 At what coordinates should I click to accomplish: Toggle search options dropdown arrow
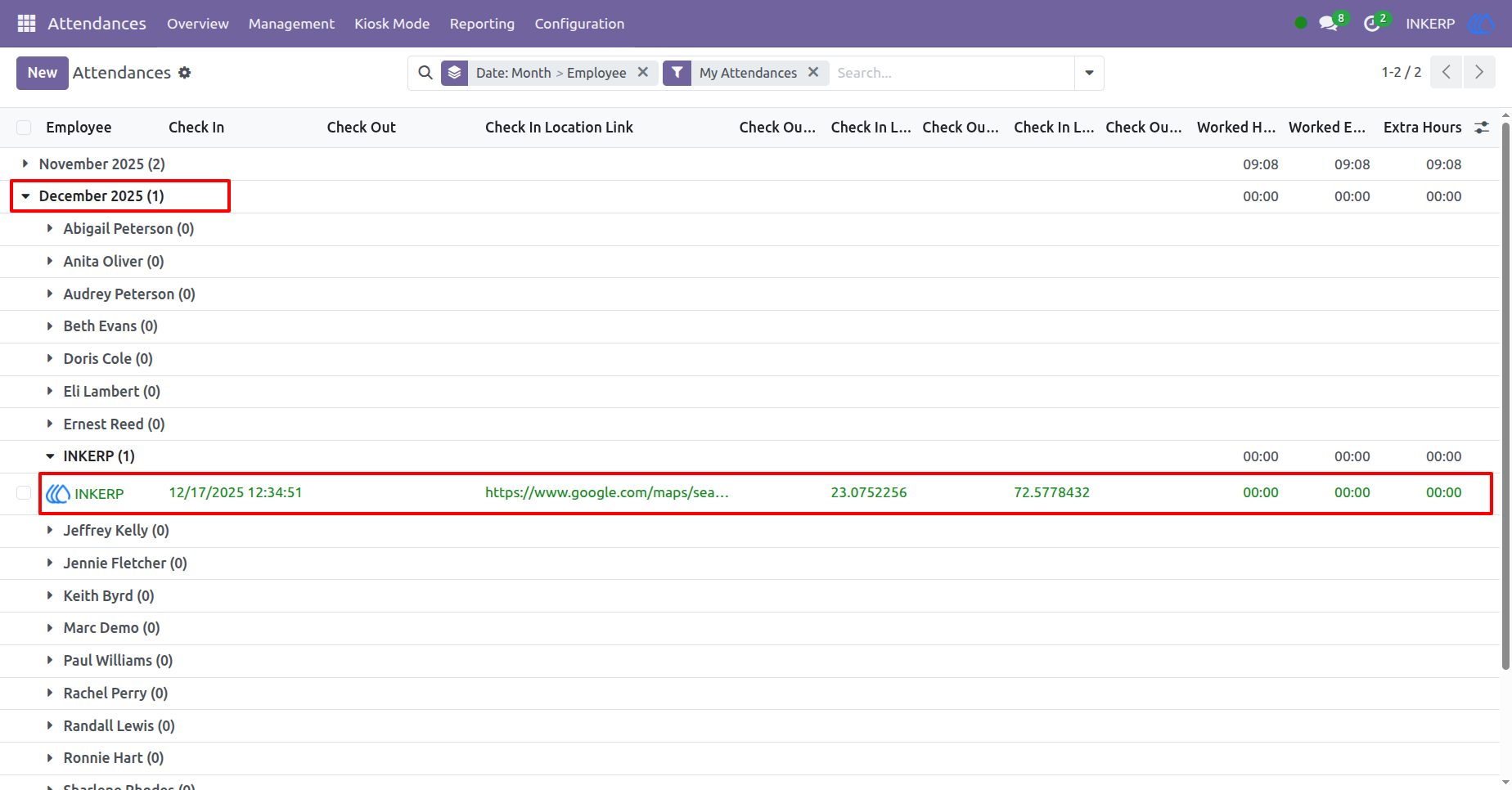pyautogui.click(x=1089, y=73)
